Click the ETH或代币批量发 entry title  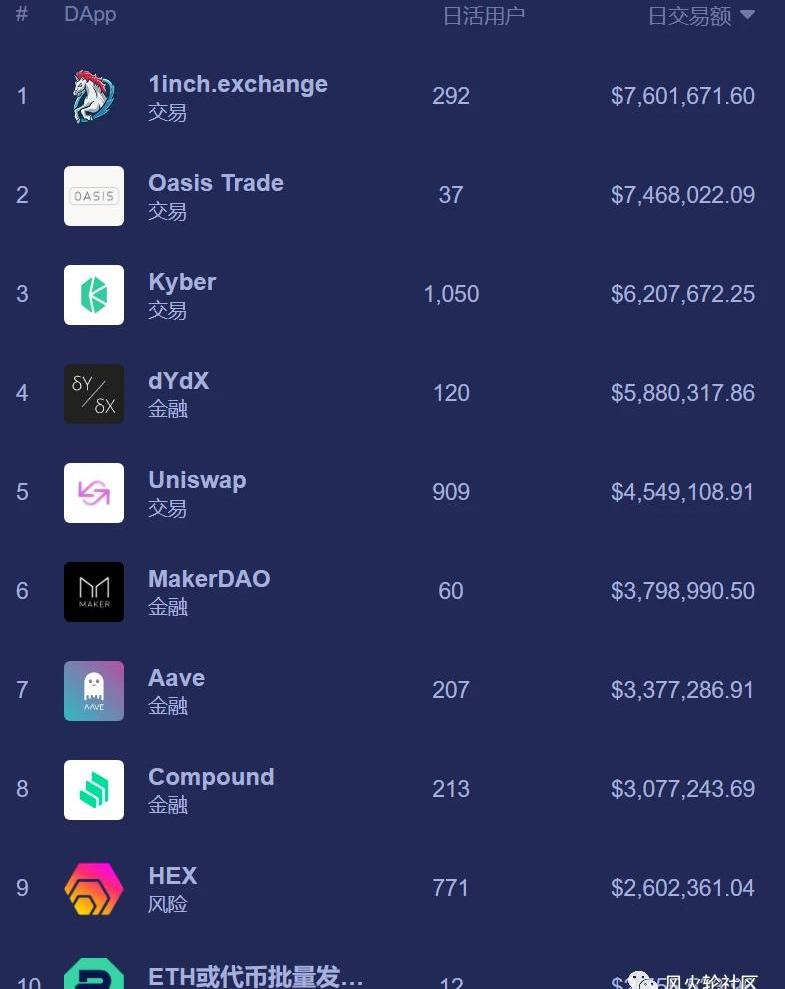255,976
